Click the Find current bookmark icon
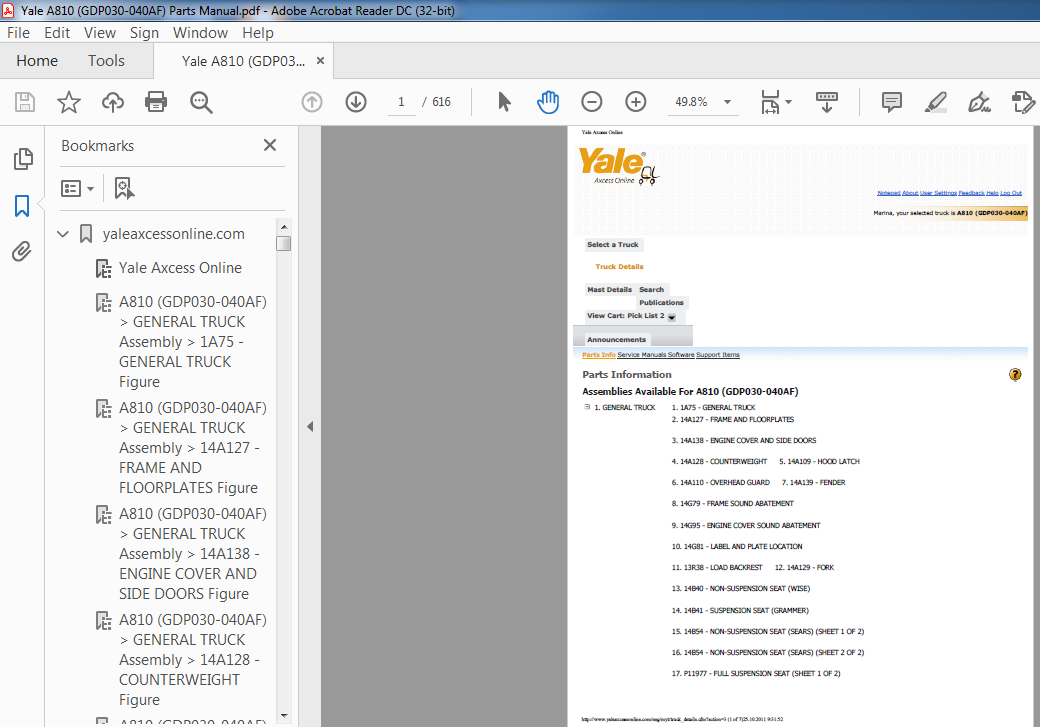This screenshot has width=1040, height=727. coord(124,188)
